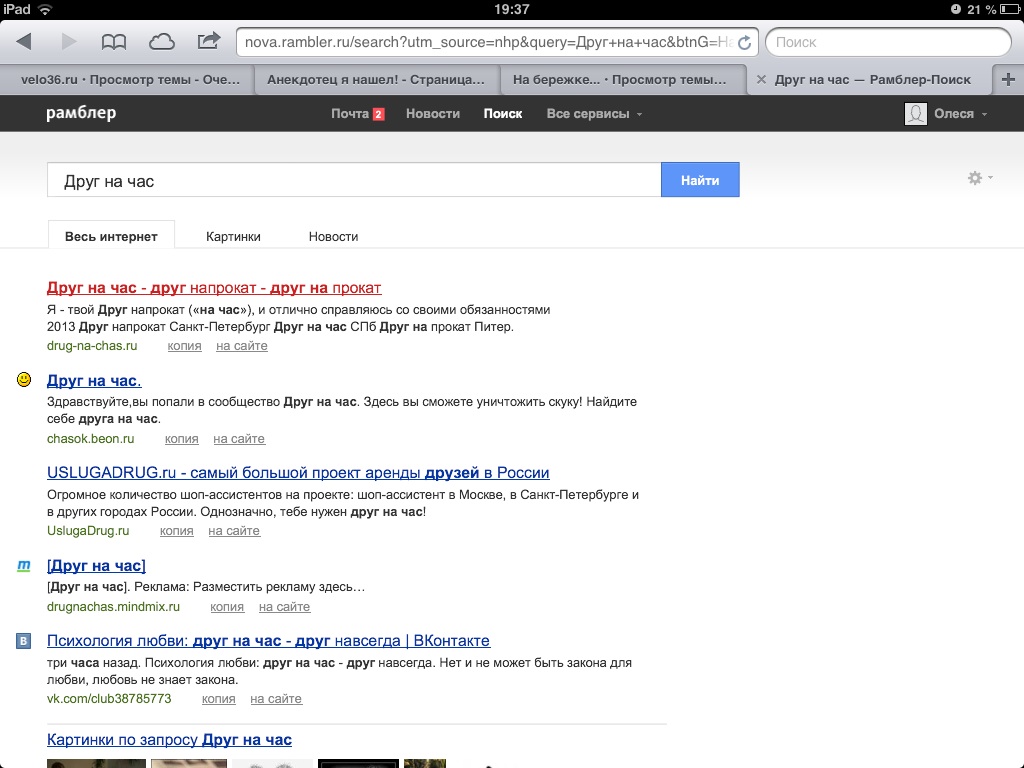Image resolution: width=1024 pixels, height=768 pixels.
Task: Open the Друг на час. beon result
Action: click(94, 381)
